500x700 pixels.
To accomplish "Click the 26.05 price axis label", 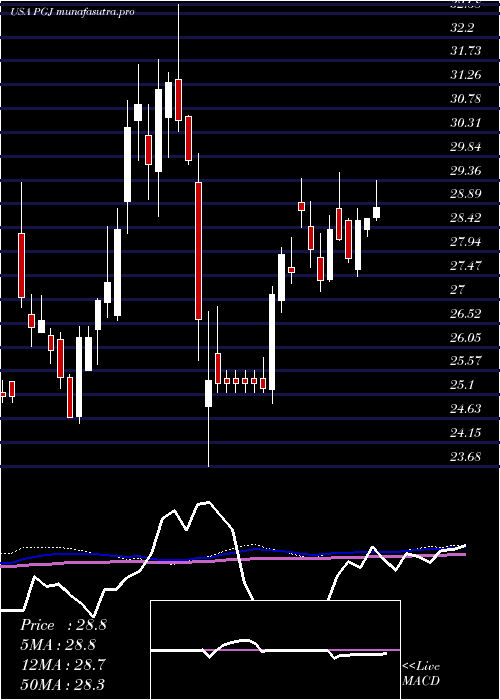I will tap(466, 338).
